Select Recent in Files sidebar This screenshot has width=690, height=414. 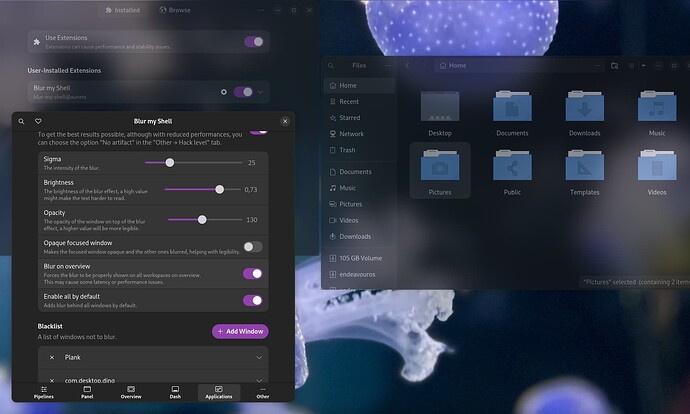tap(359, 102)
